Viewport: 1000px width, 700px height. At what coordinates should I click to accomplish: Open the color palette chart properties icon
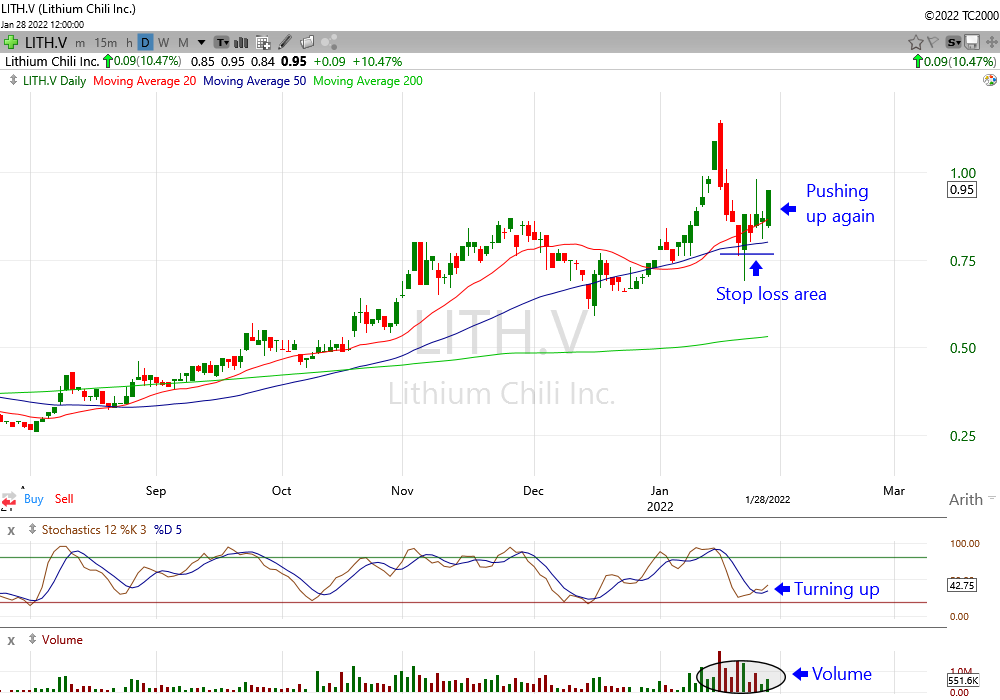tap(990, 80)
